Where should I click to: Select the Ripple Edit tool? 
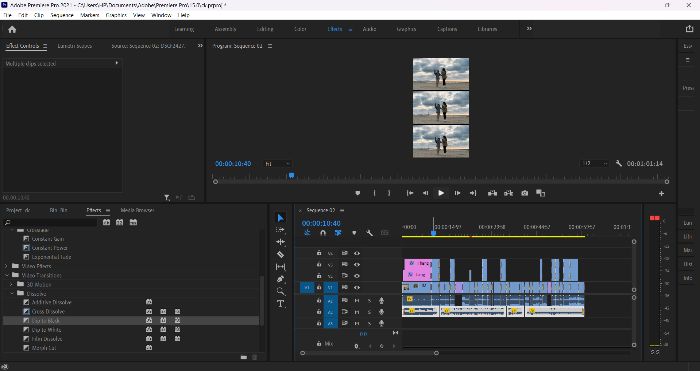[x=280, y=242]
